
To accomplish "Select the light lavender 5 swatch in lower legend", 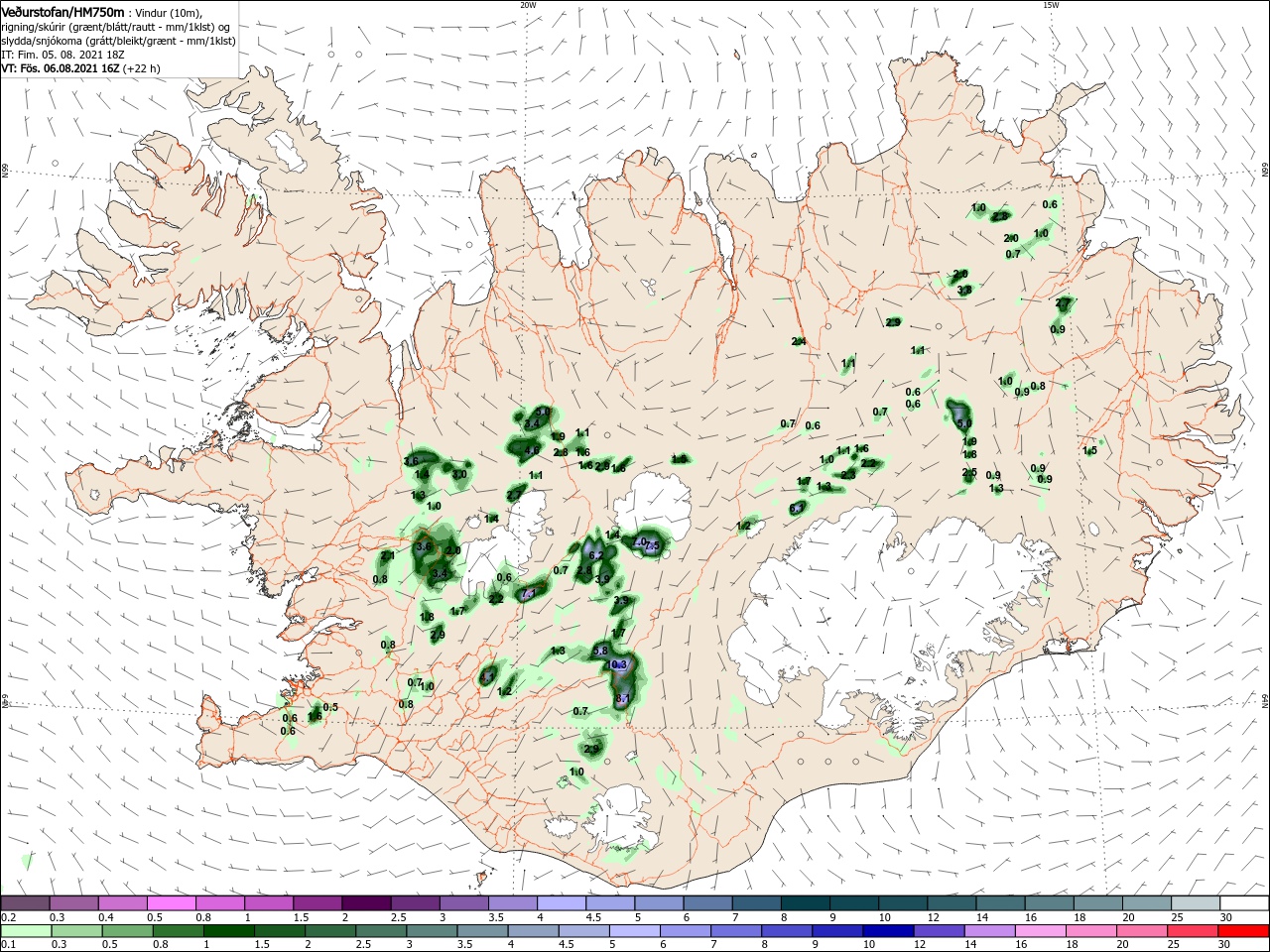I will (x=635, y=931).
